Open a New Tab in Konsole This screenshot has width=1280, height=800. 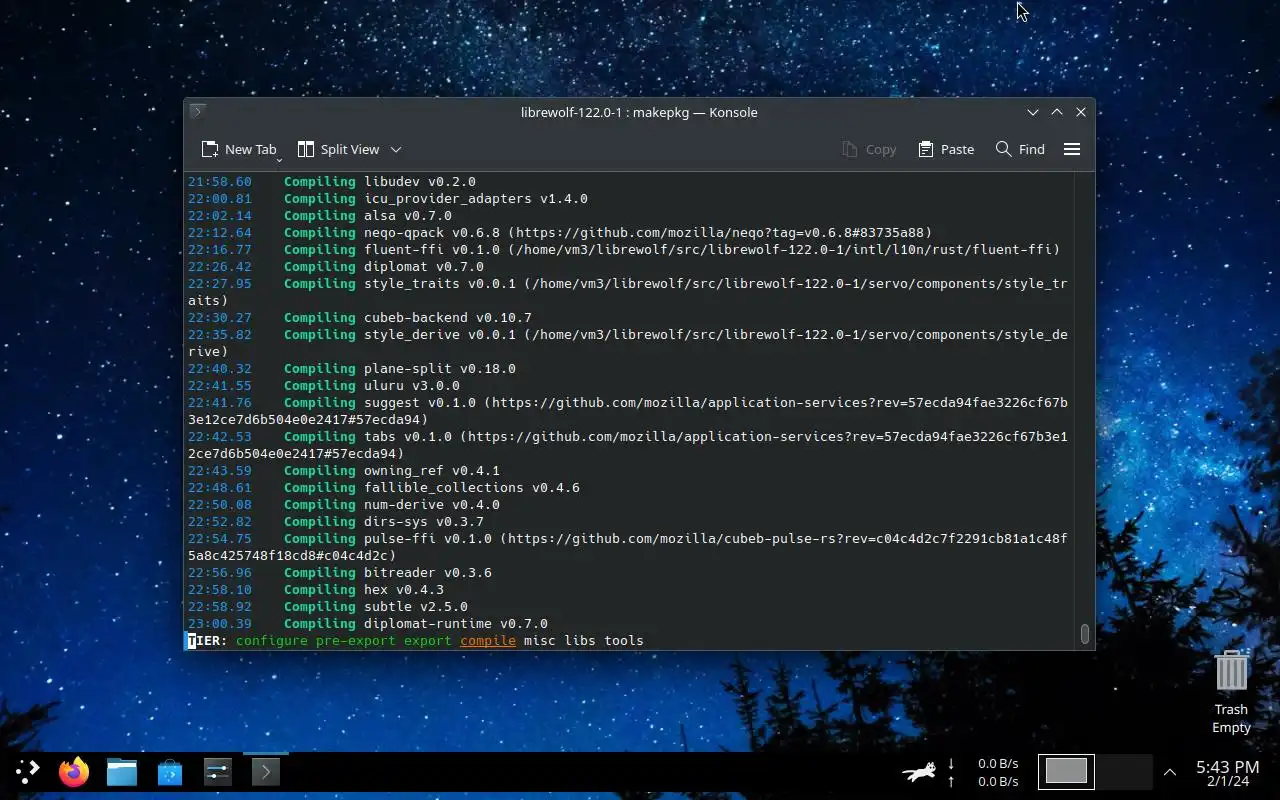(238, 149)
